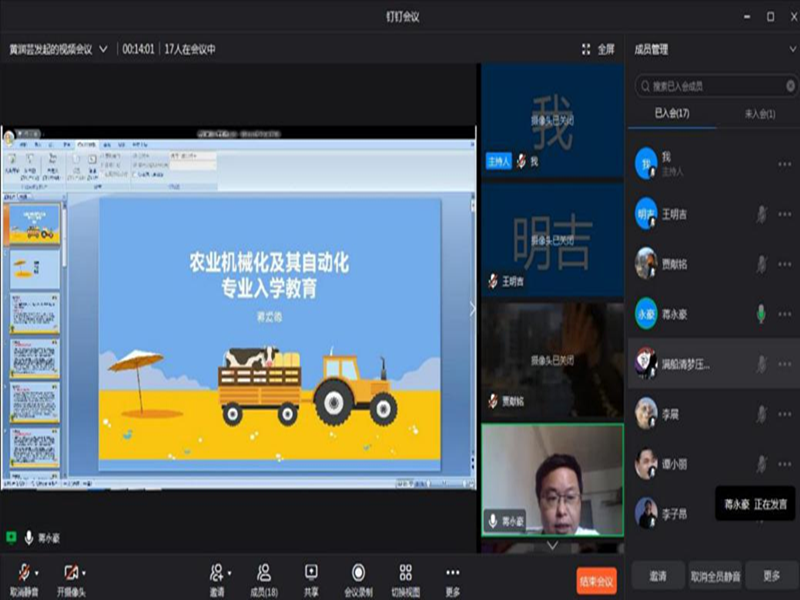
Task: Open the 成员(18) members icon
Action: (264, 572)
